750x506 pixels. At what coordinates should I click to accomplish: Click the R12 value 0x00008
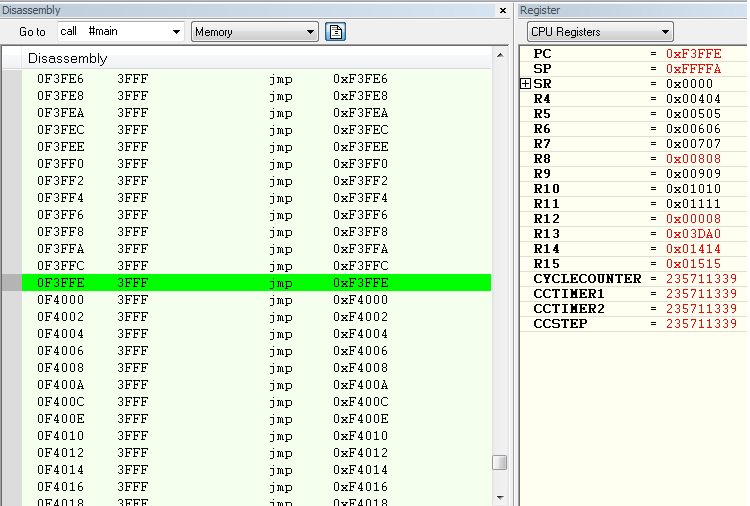click(694, 219)
